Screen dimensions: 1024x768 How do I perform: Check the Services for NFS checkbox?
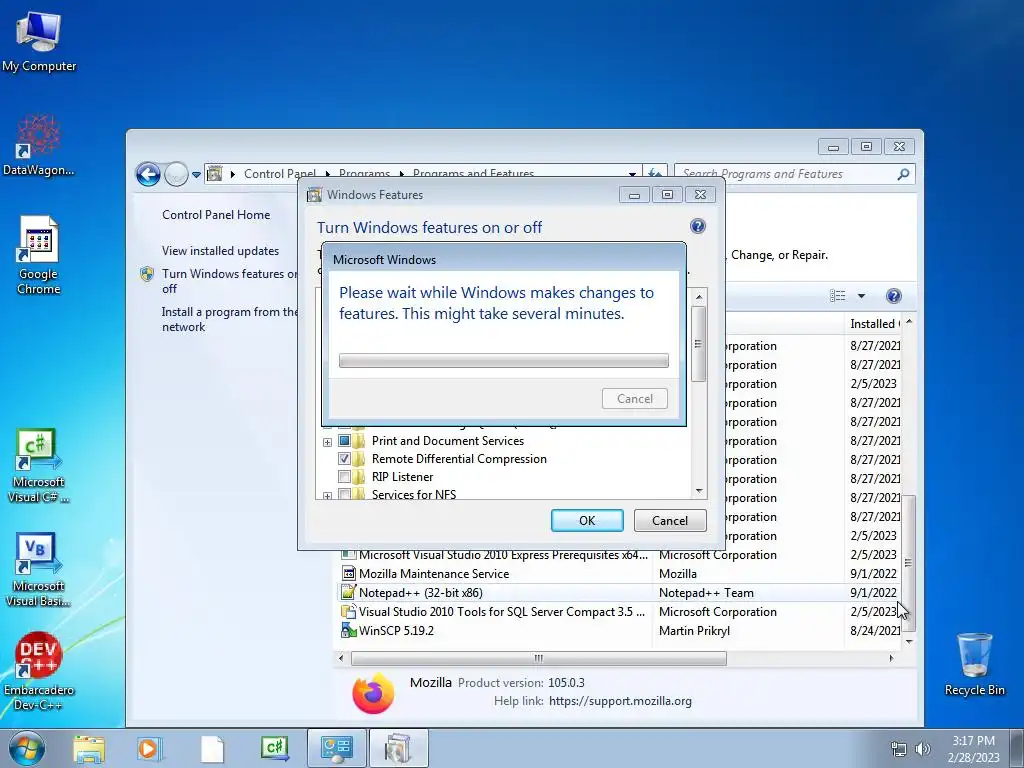coord(344,494)
